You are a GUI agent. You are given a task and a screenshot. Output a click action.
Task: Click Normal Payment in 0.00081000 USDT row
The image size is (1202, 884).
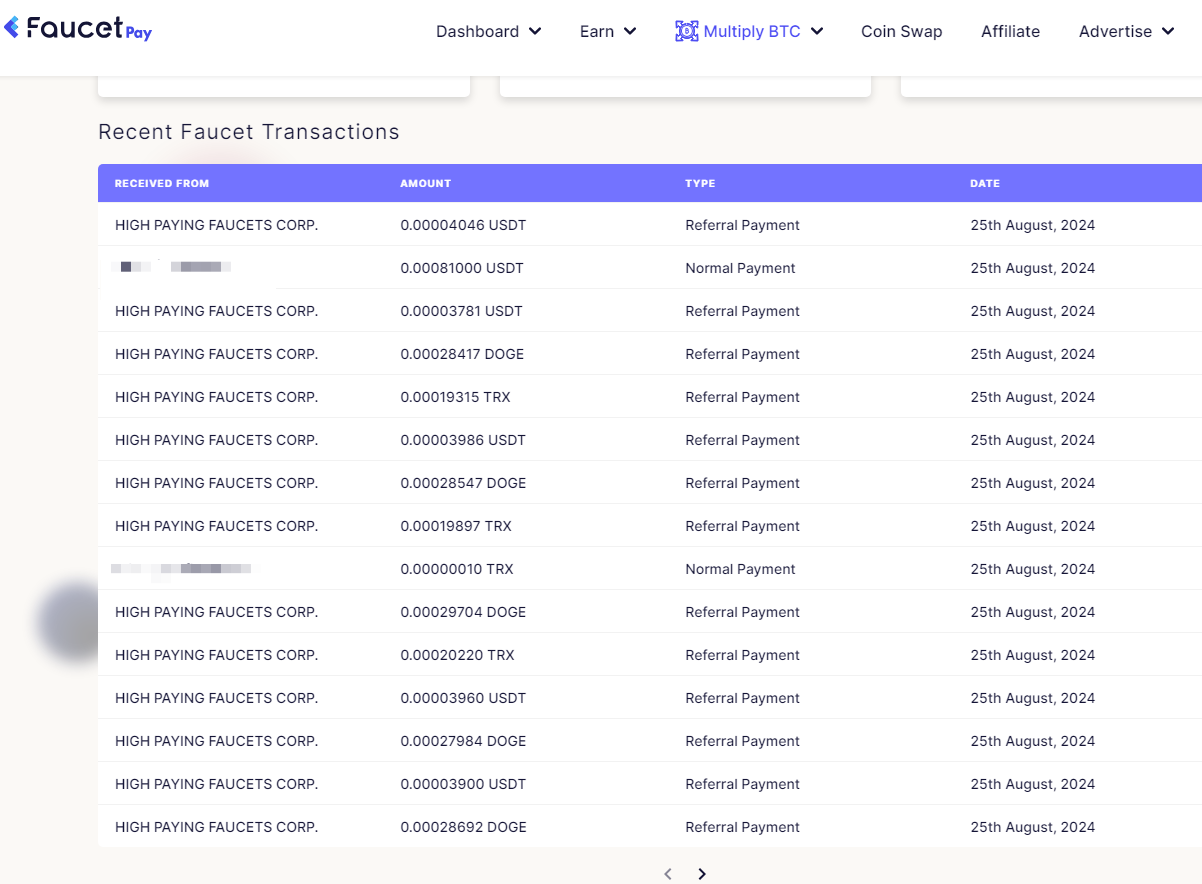[740, 268]
